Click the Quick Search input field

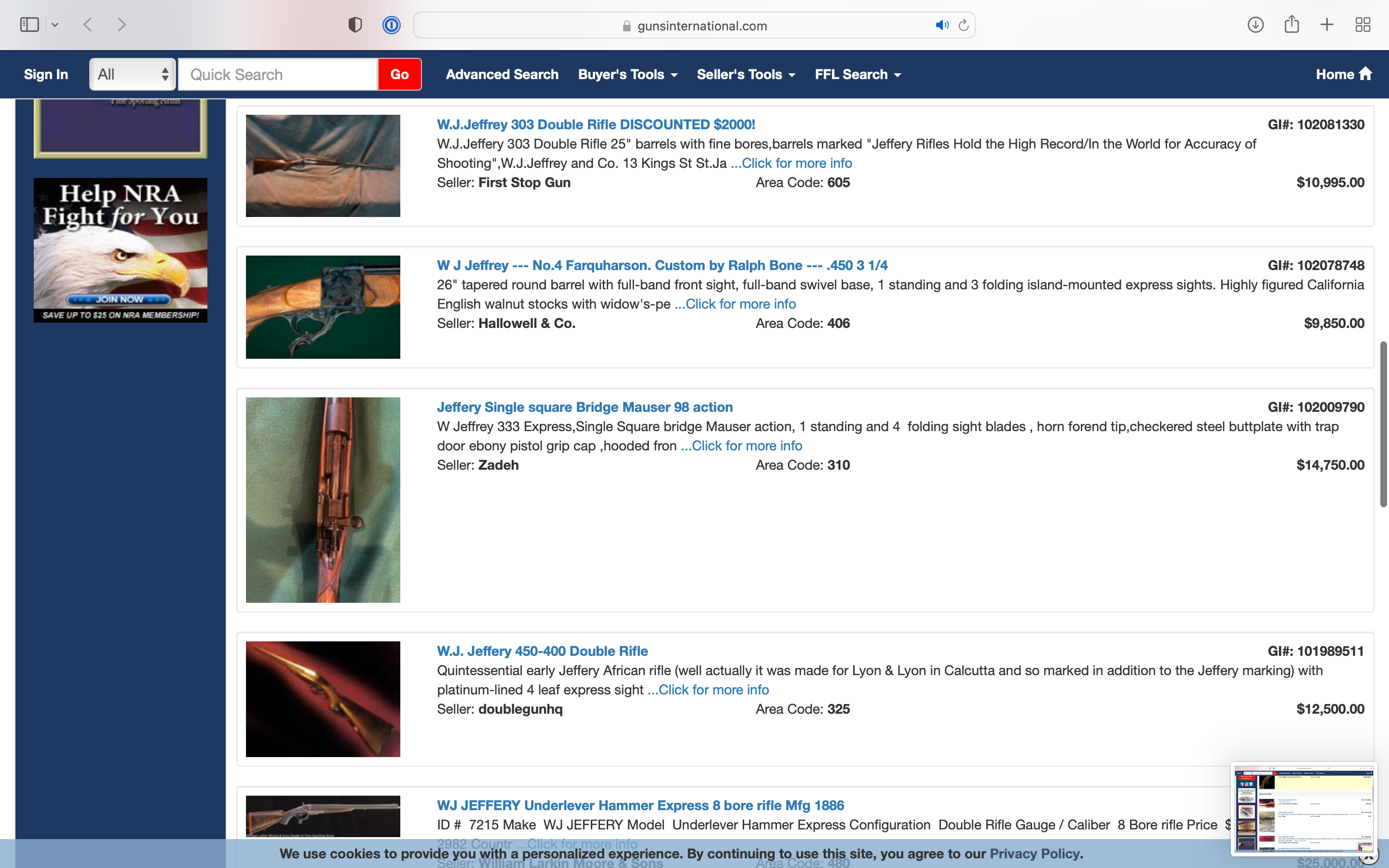278,74
